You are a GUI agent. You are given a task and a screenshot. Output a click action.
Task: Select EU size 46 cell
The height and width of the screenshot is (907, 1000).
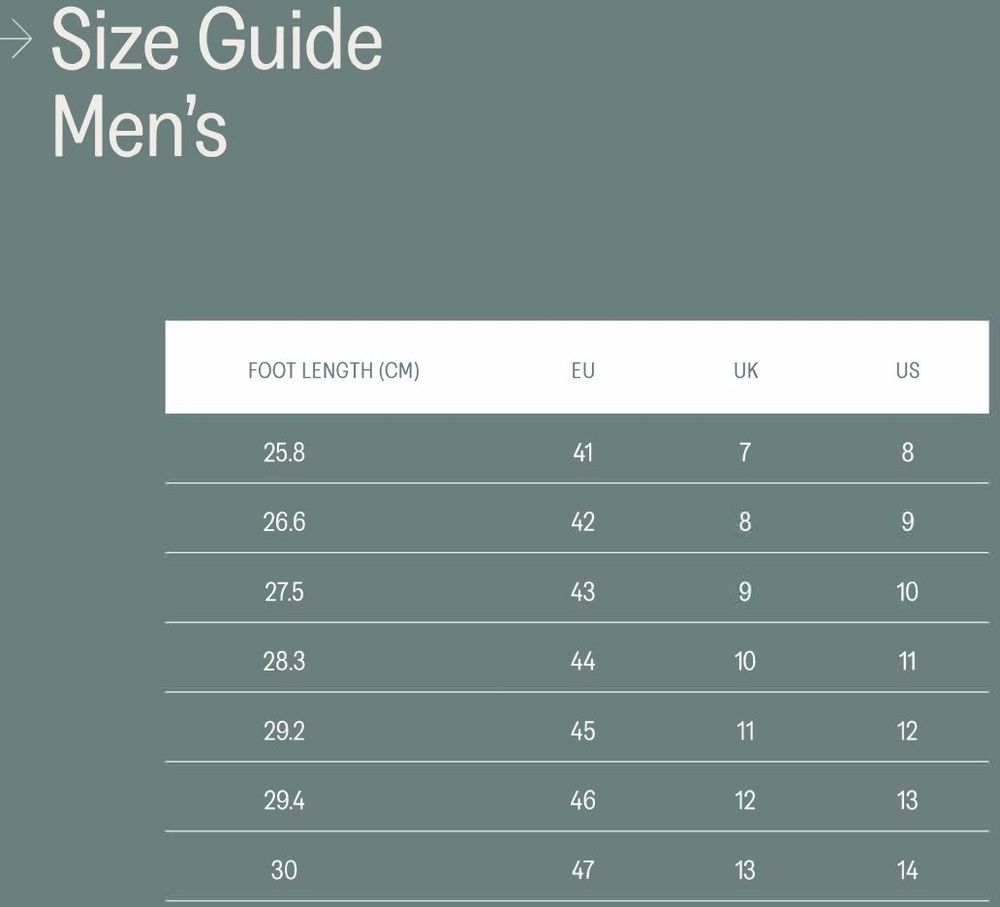[x=583, y=800]
